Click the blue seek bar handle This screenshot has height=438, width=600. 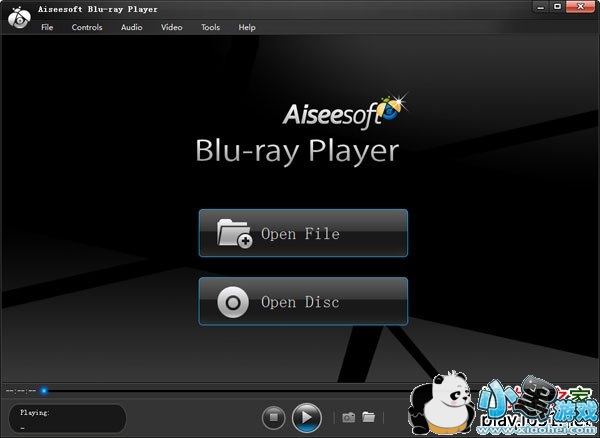pos(44,391)
